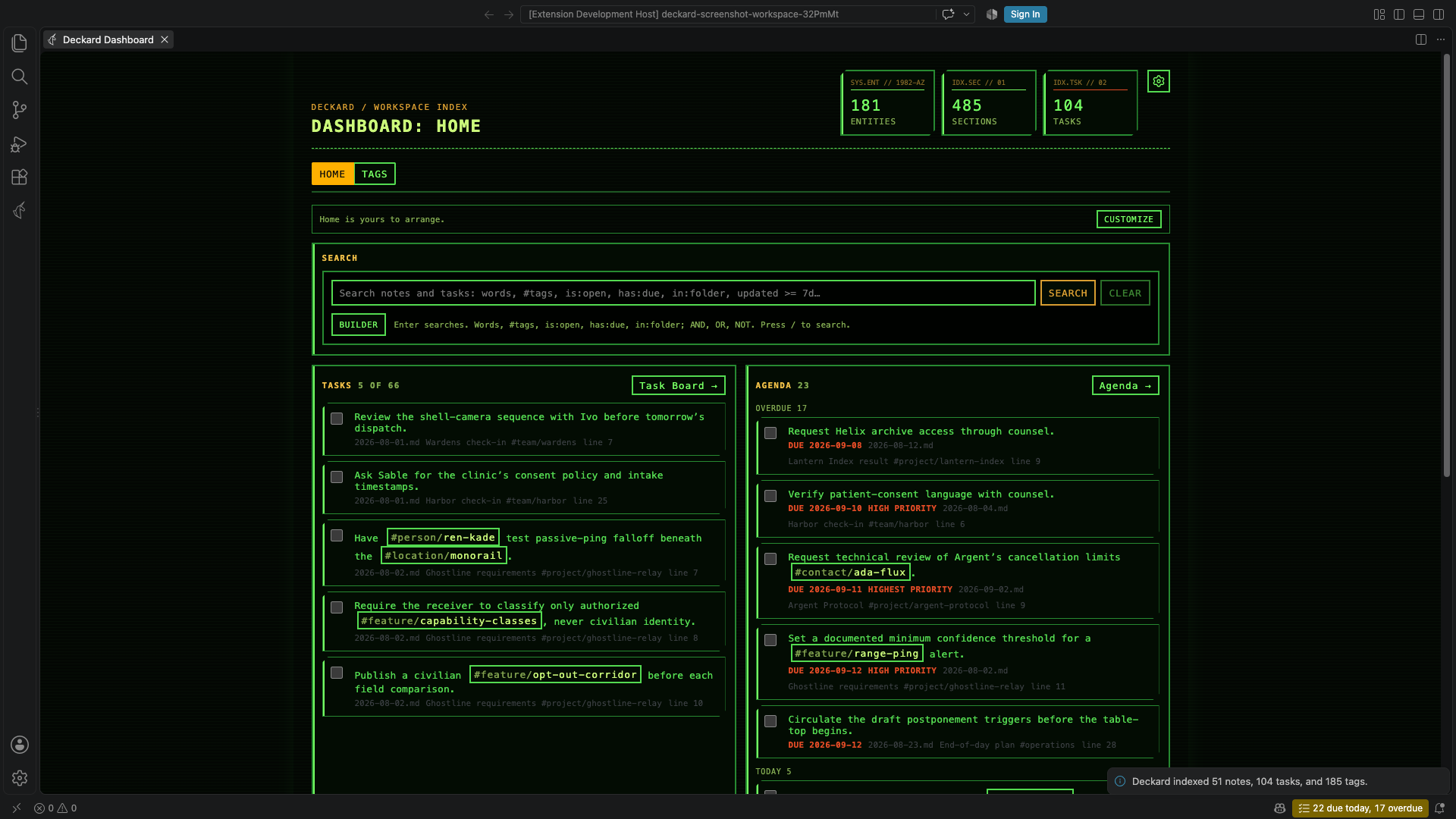Check the Request Helix archive access item

[770, 433]
